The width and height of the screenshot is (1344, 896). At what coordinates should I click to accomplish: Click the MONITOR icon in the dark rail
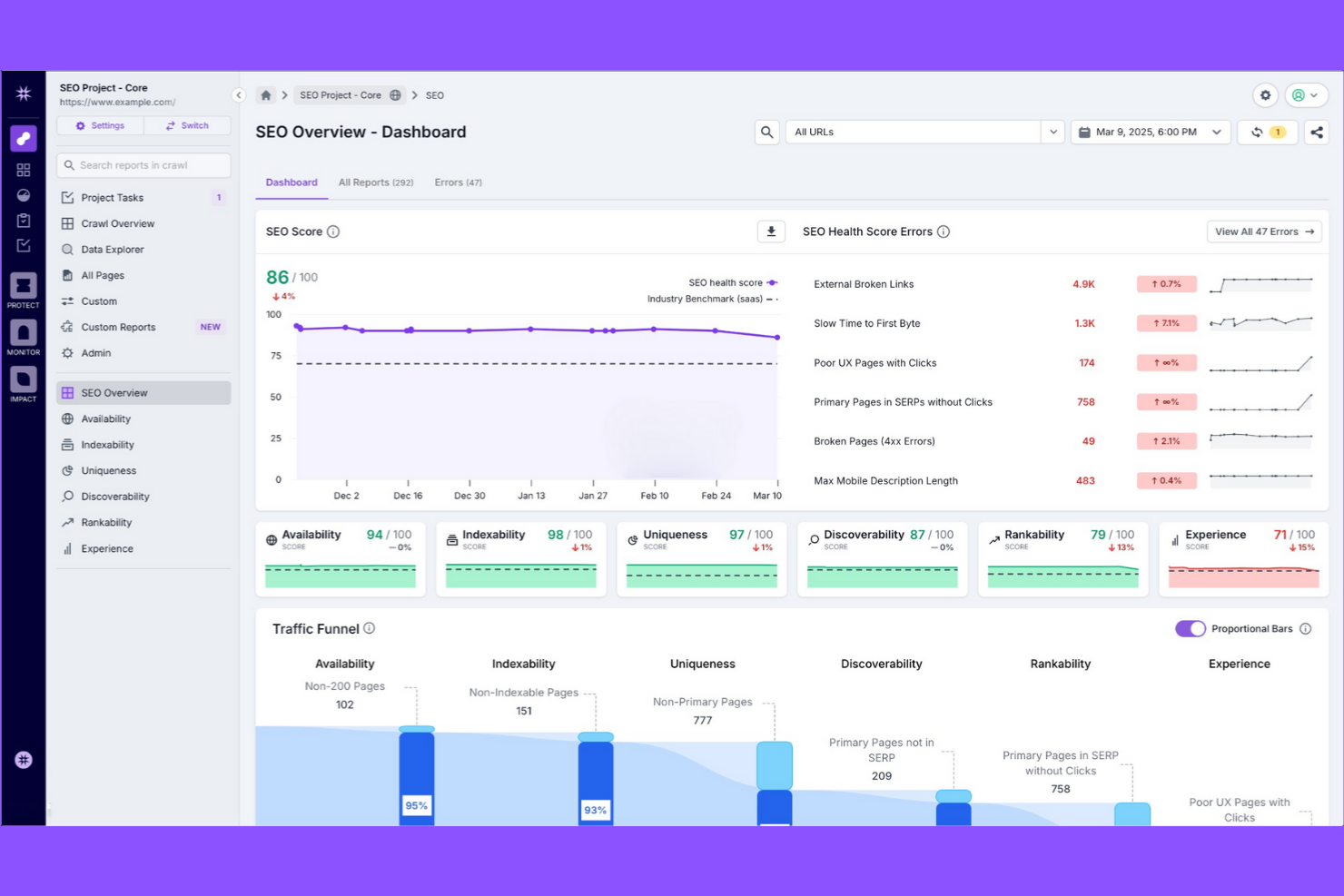click(x=23, y=336)
